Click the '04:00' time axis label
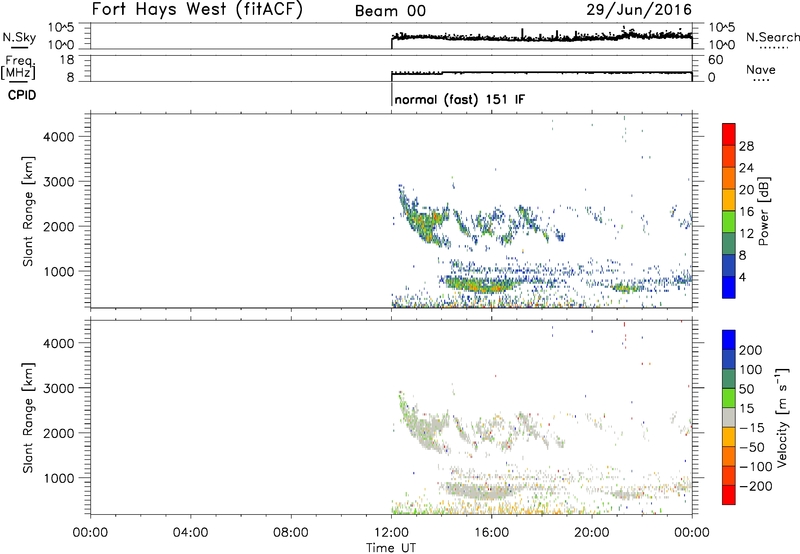Screen dimensions: 800x554 pyautogui.click(x=190, y=533)
